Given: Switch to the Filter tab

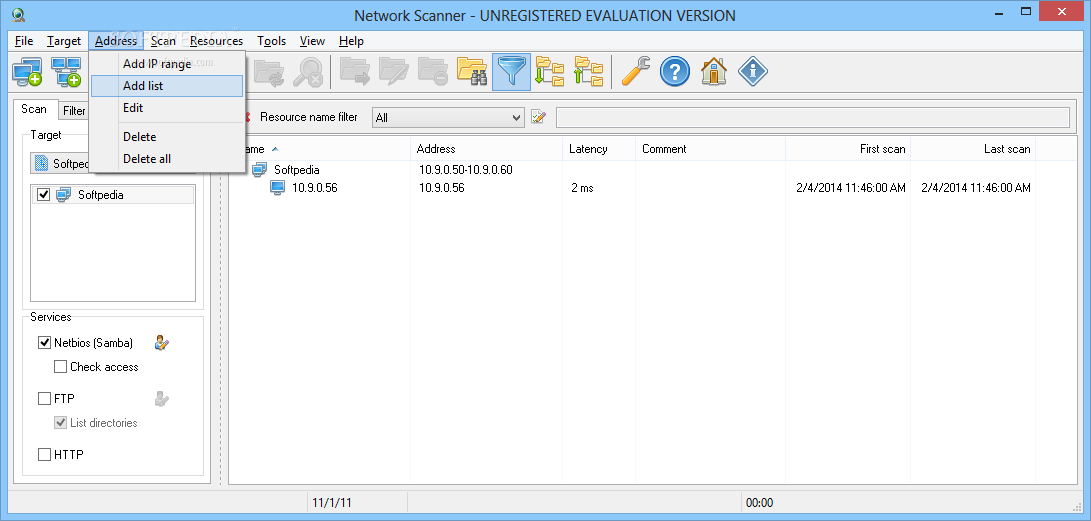Looking at the screenshot, I should point(74,111).
